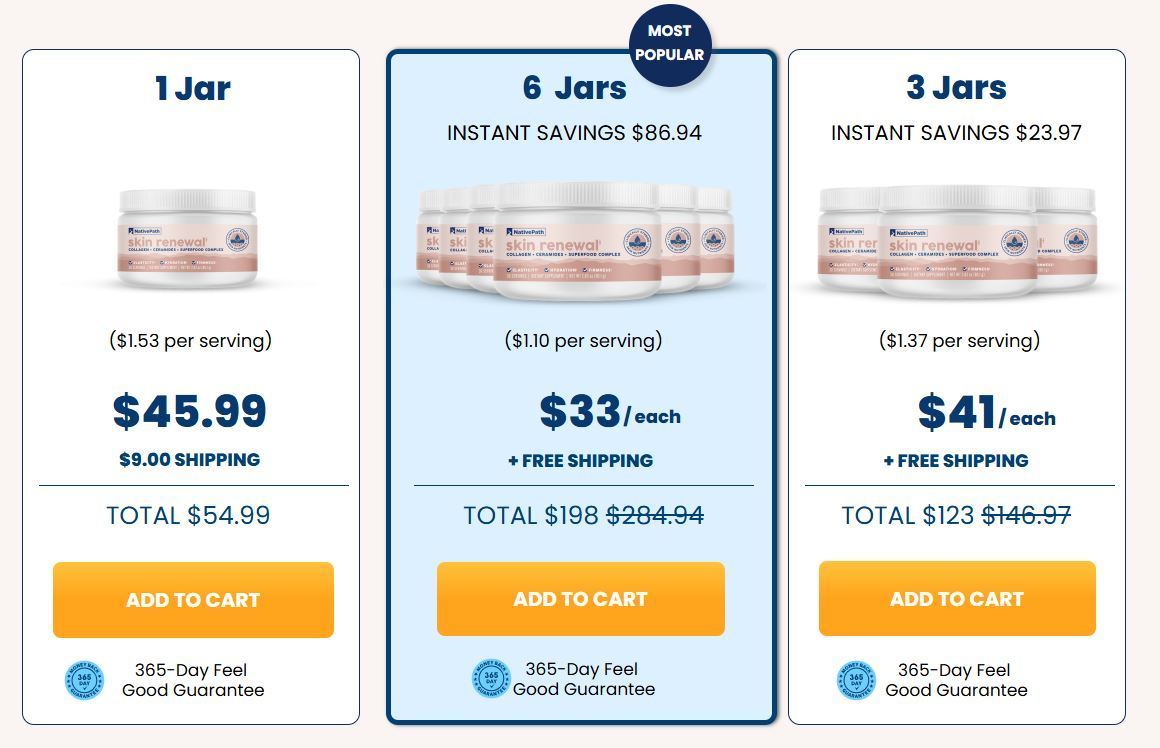1160x748 pixels.
Task: Select the 3 Jars heading
Action: [x=956, y=87]
